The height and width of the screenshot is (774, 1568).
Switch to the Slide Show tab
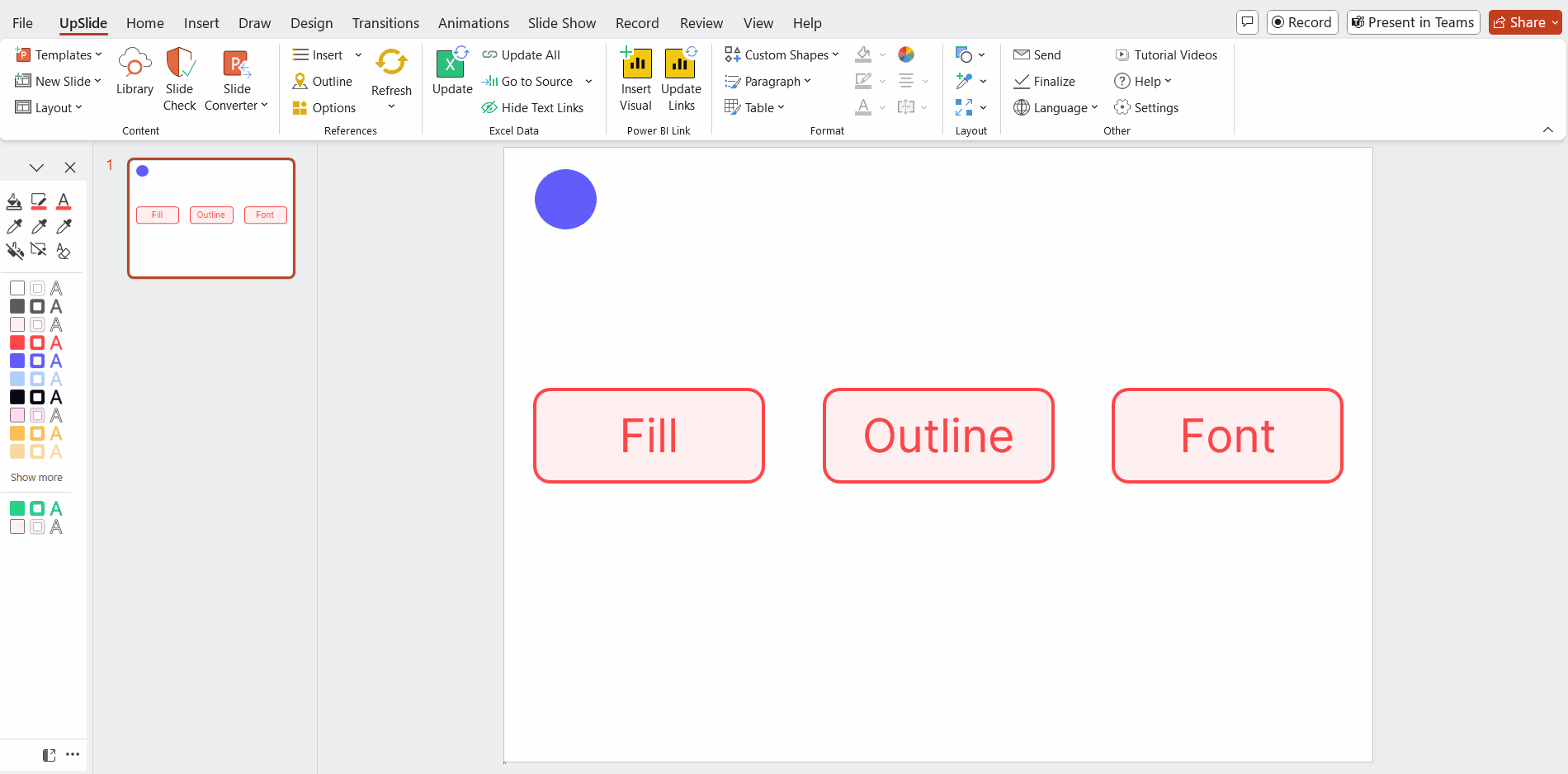[x=562, y=23]
